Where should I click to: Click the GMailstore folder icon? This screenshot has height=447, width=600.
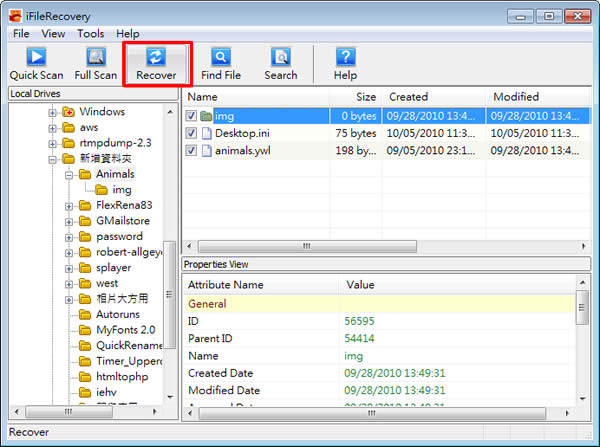[85, 221]
